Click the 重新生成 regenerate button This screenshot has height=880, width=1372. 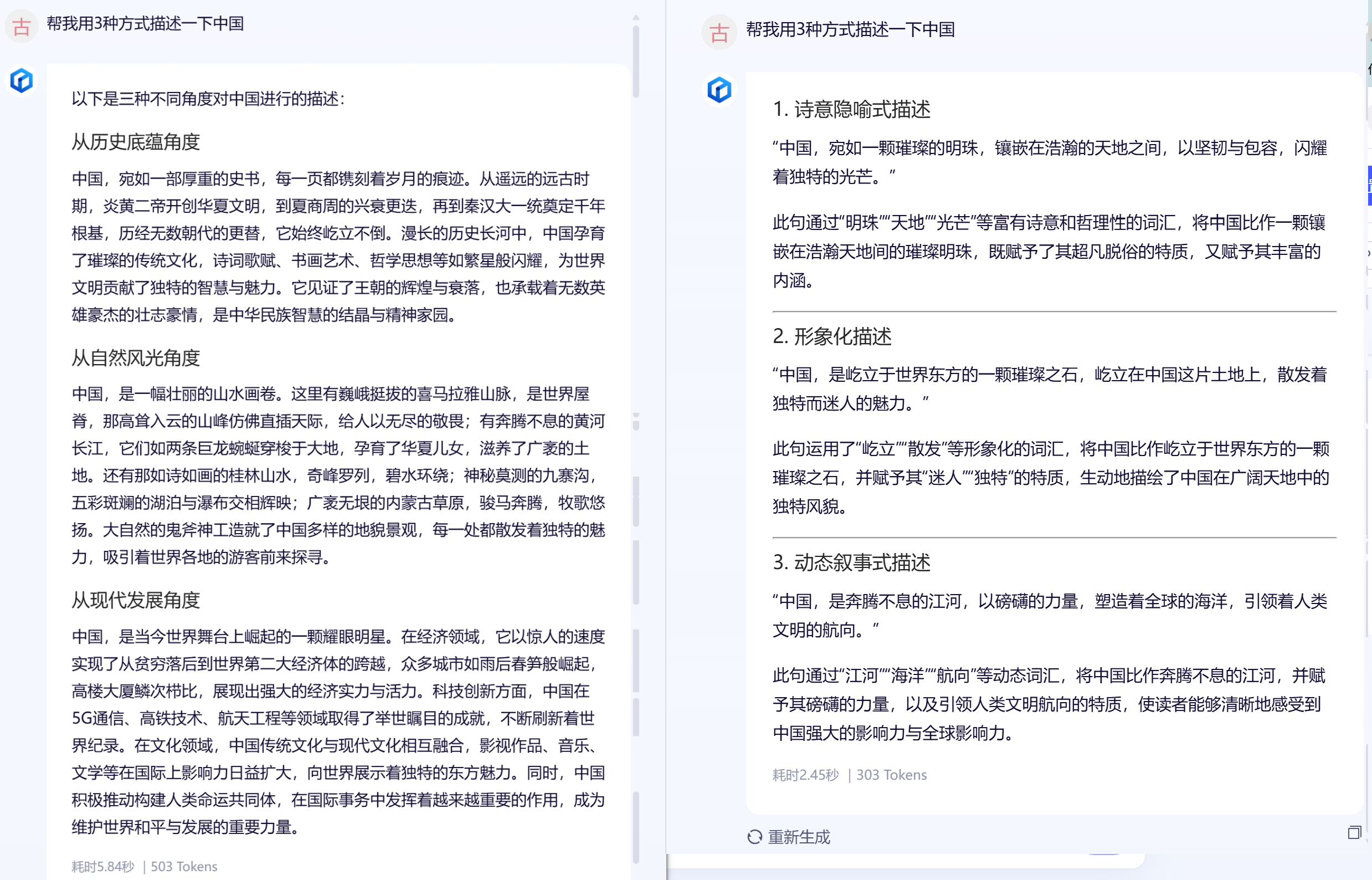click(788, 837)
